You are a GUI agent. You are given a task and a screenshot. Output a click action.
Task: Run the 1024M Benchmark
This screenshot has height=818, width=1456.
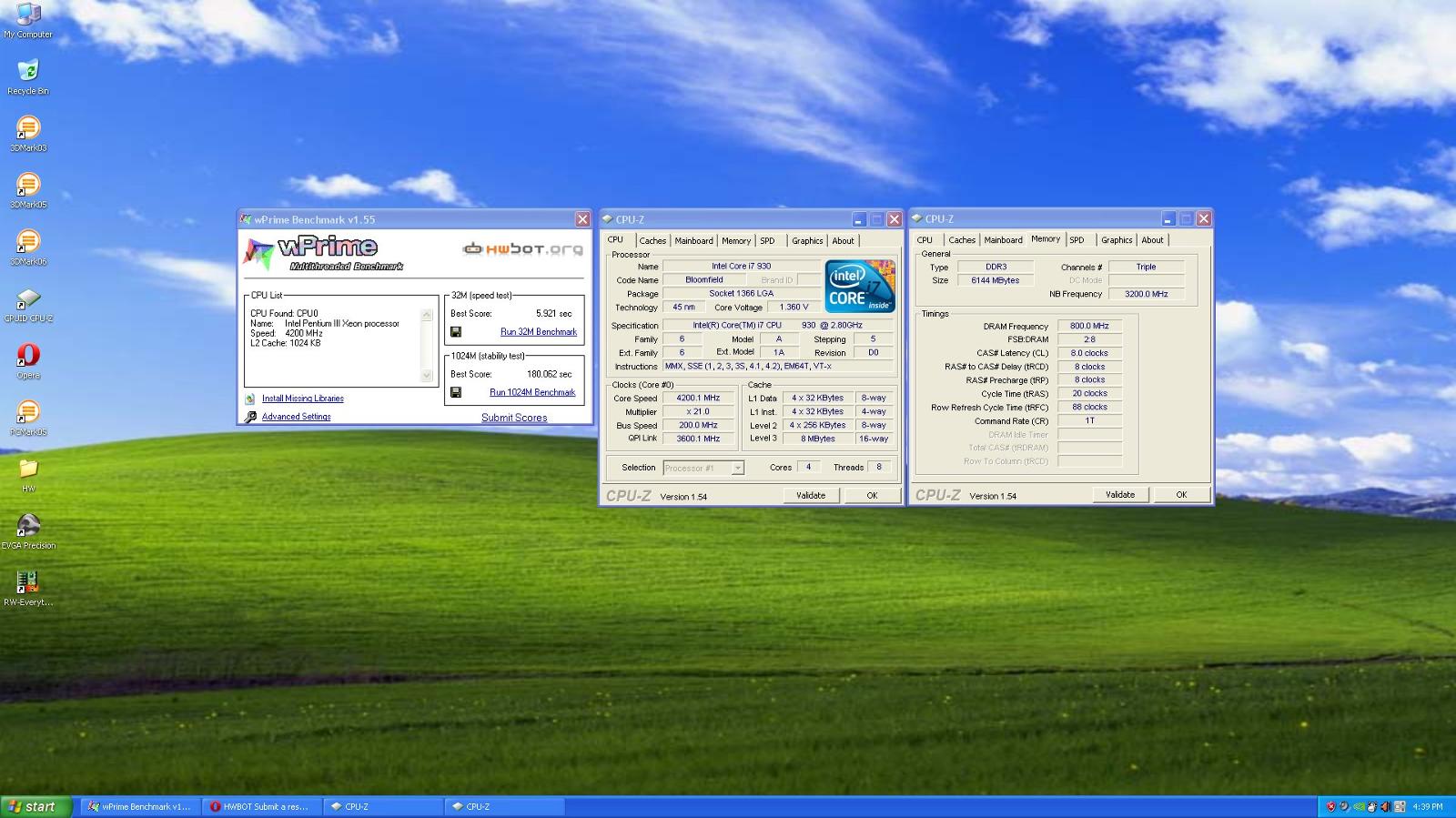(x=532, y=392)
